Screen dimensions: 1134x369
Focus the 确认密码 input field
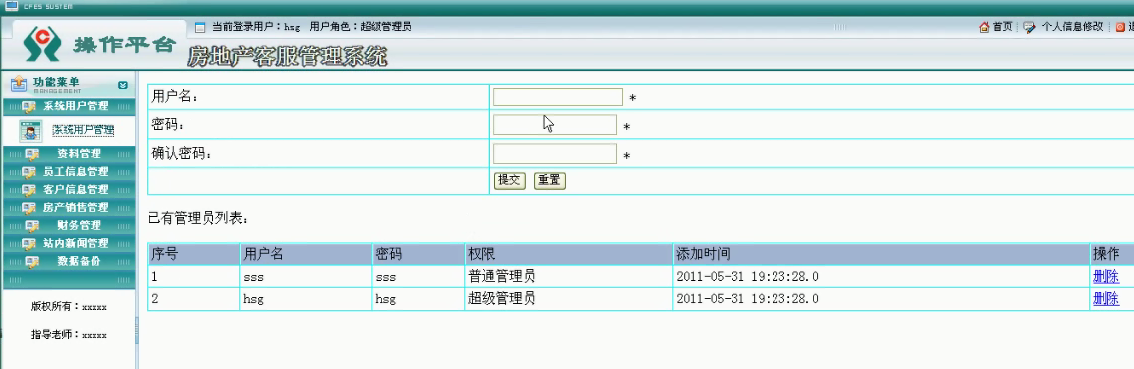(555, 153)
